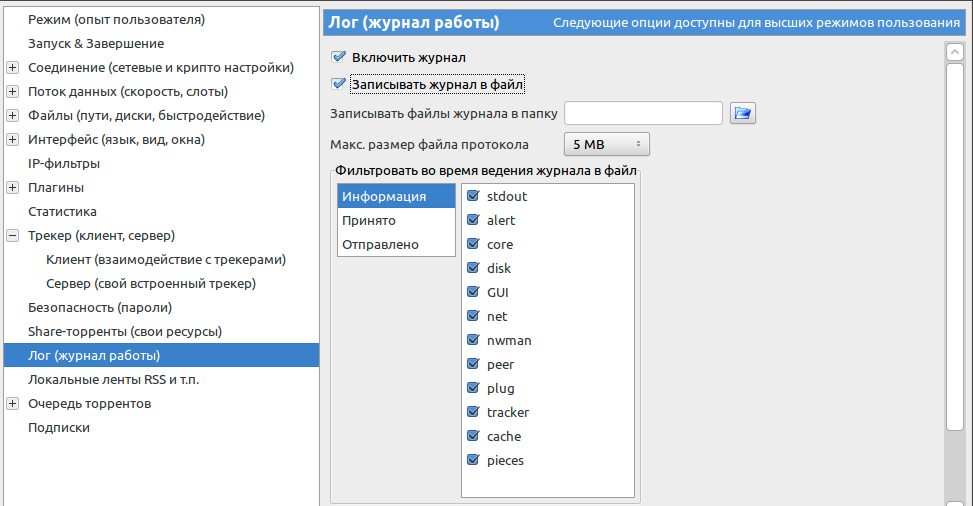Viewport: 973px width, 506px height.
Task: Open Сервер (свой встроенный трекер)
Action: tap(151, 284)
